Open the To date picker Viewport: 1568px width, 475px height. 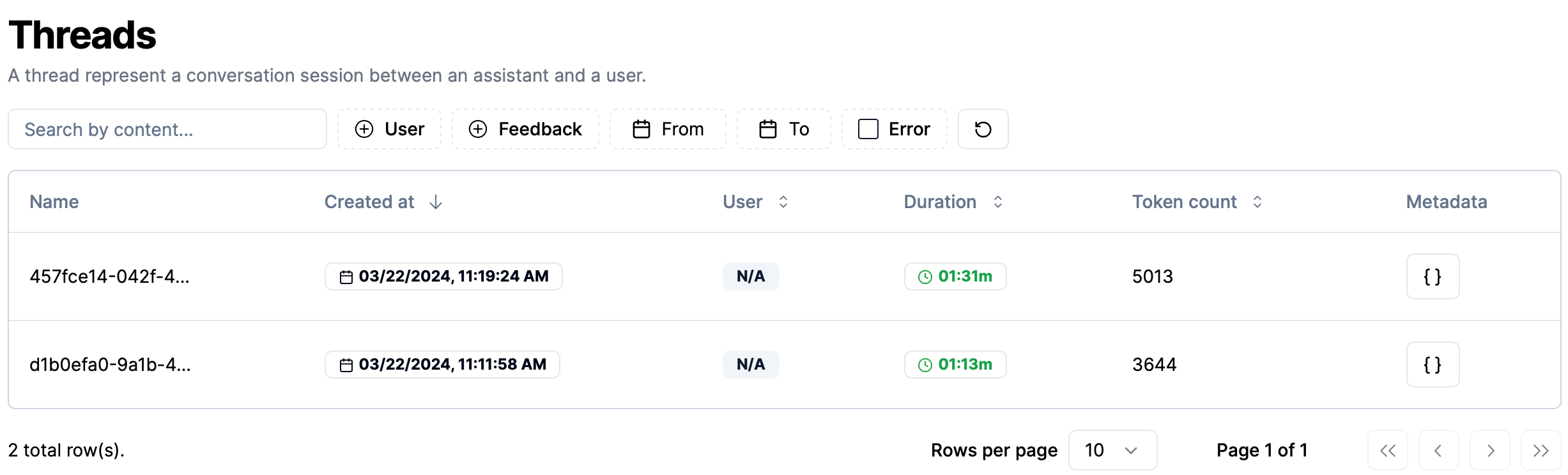pyautogui.click(x=783, y=129)
